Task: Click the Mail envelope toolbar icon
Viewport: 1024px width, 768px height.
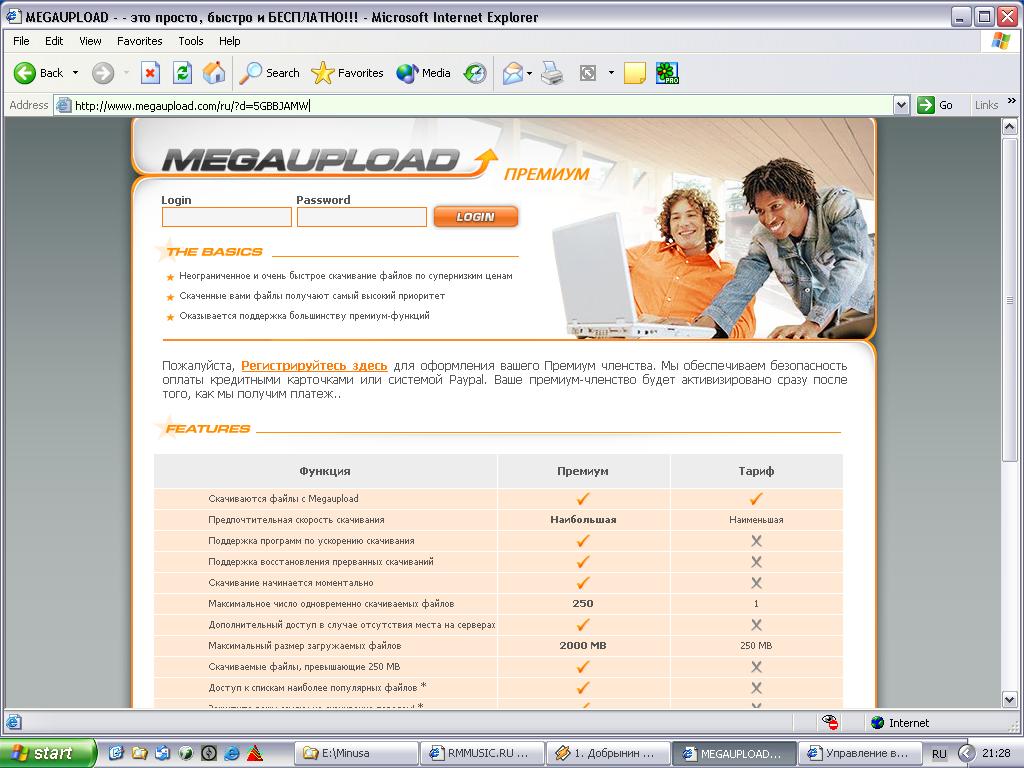Action: 513,72
